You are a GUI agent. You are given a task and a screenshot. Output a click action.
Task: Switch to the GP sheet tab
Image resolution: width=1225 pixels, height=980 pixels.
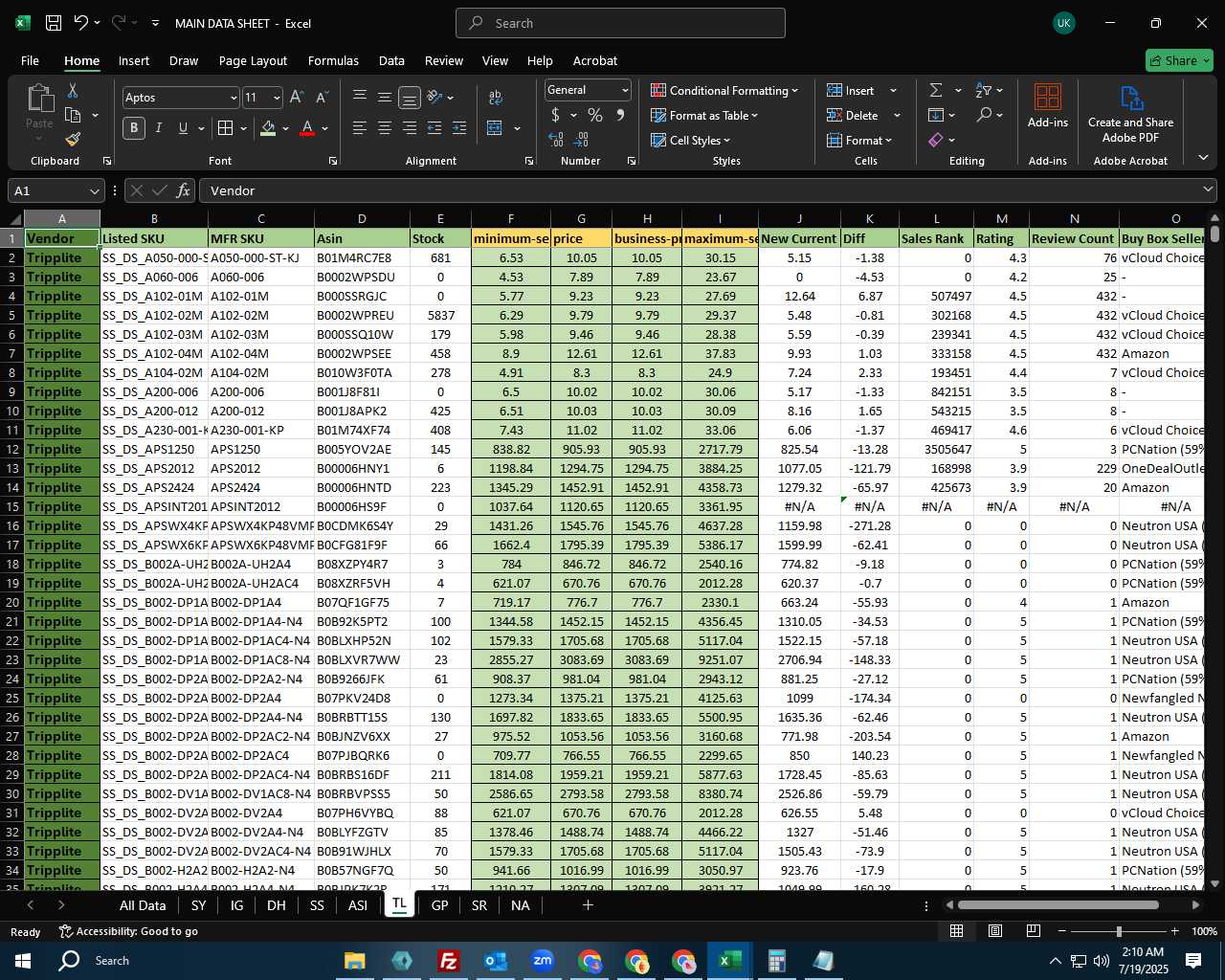point(439,905)
